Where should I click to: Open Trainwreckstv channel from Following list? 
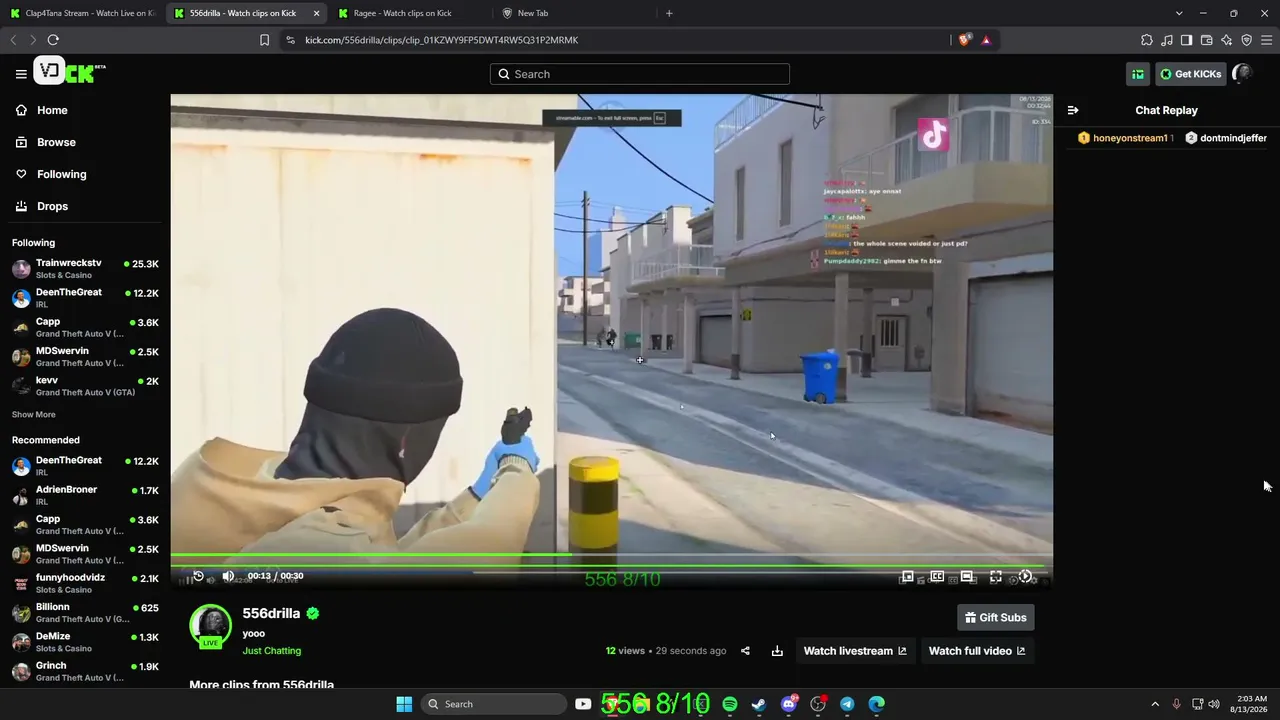click(85, 269)
